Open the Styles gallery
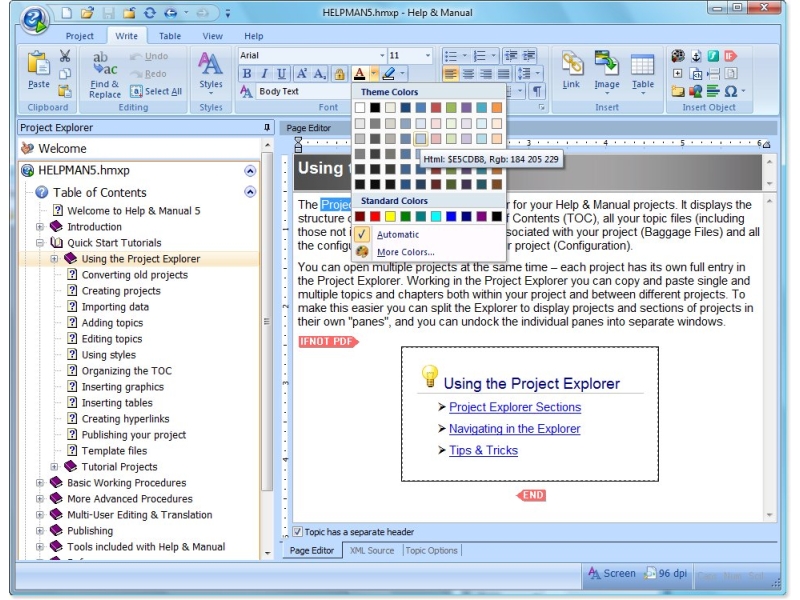Viewport: 800px width, 600px height. click(x=210, y=72)
